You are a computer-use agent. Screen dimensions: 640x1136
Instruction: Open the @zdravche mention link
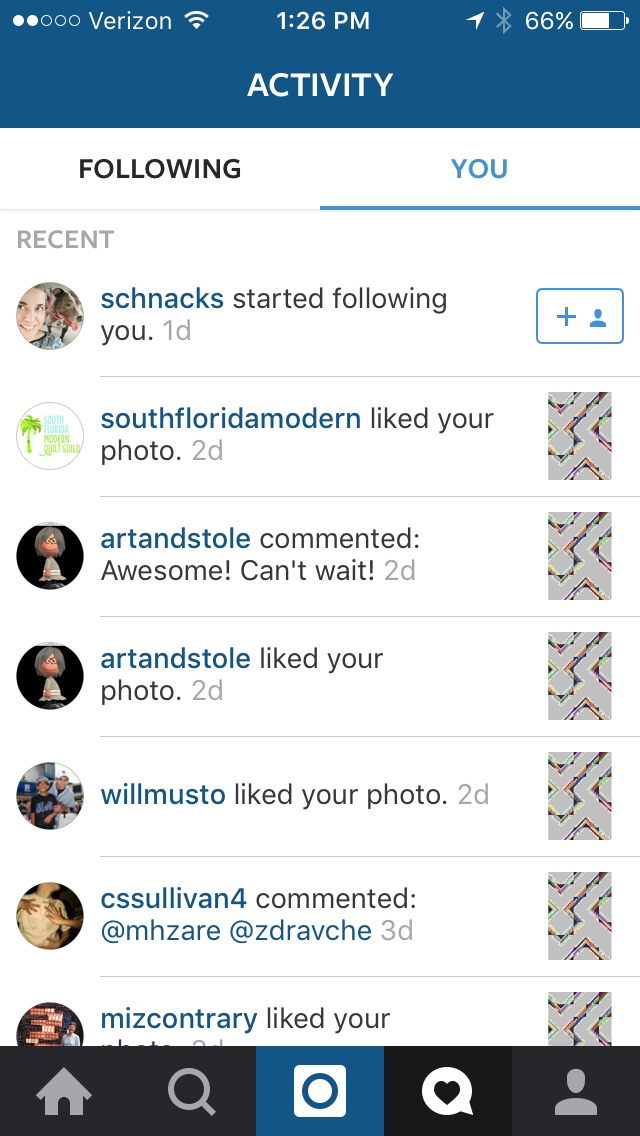point(301,930)
